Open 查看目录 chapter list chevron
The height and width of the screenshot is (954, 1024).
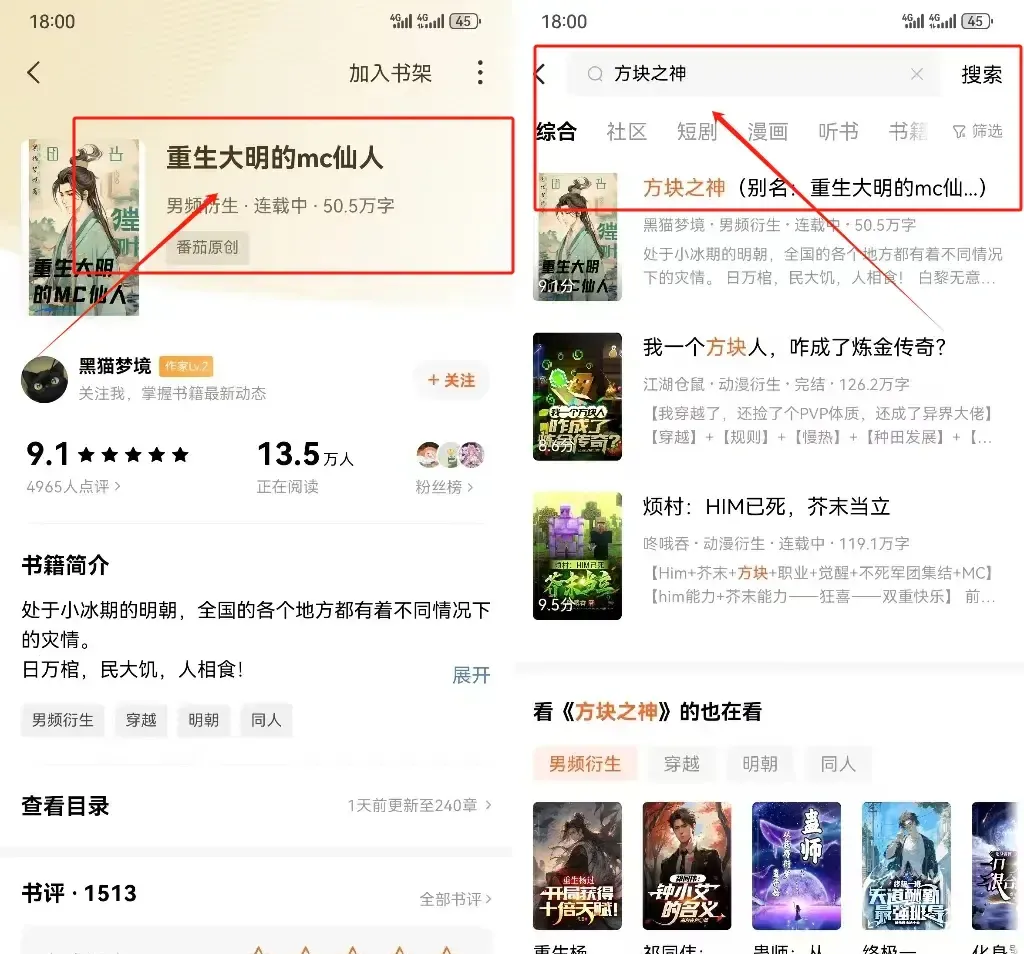pyautogui.click(x=488, y=805)
